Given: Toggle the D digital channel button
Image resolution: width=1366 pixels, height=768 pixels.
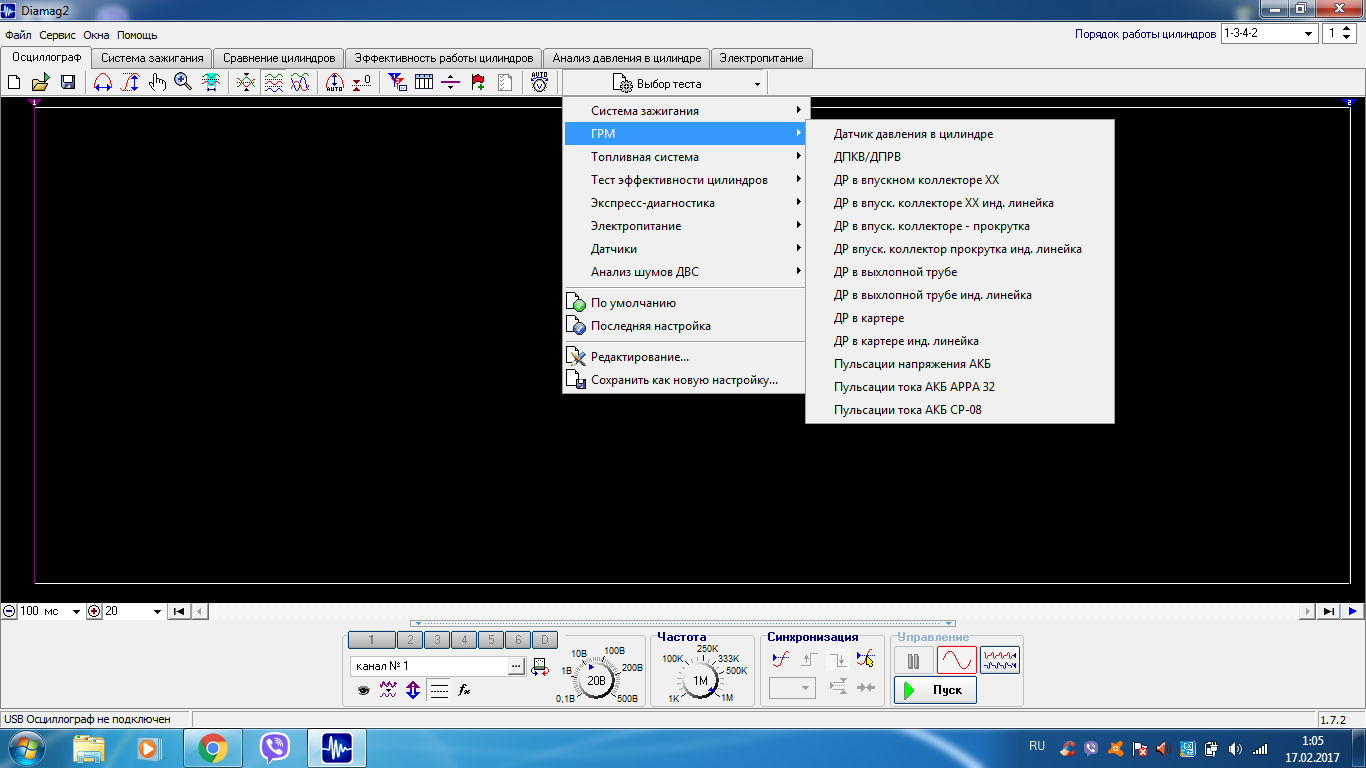Looking at the screenshot, I should coord(544,640).
